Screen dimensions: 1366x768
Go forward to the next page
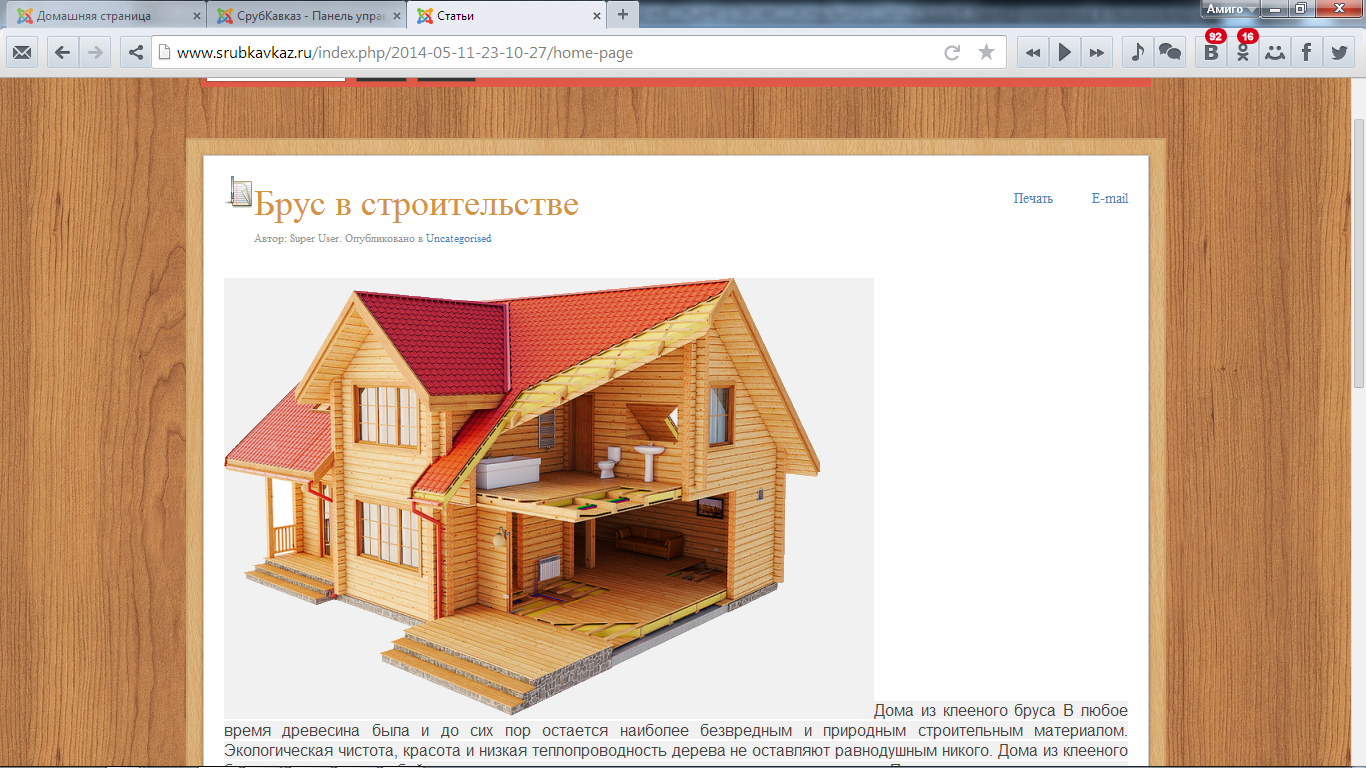[95, 53]
